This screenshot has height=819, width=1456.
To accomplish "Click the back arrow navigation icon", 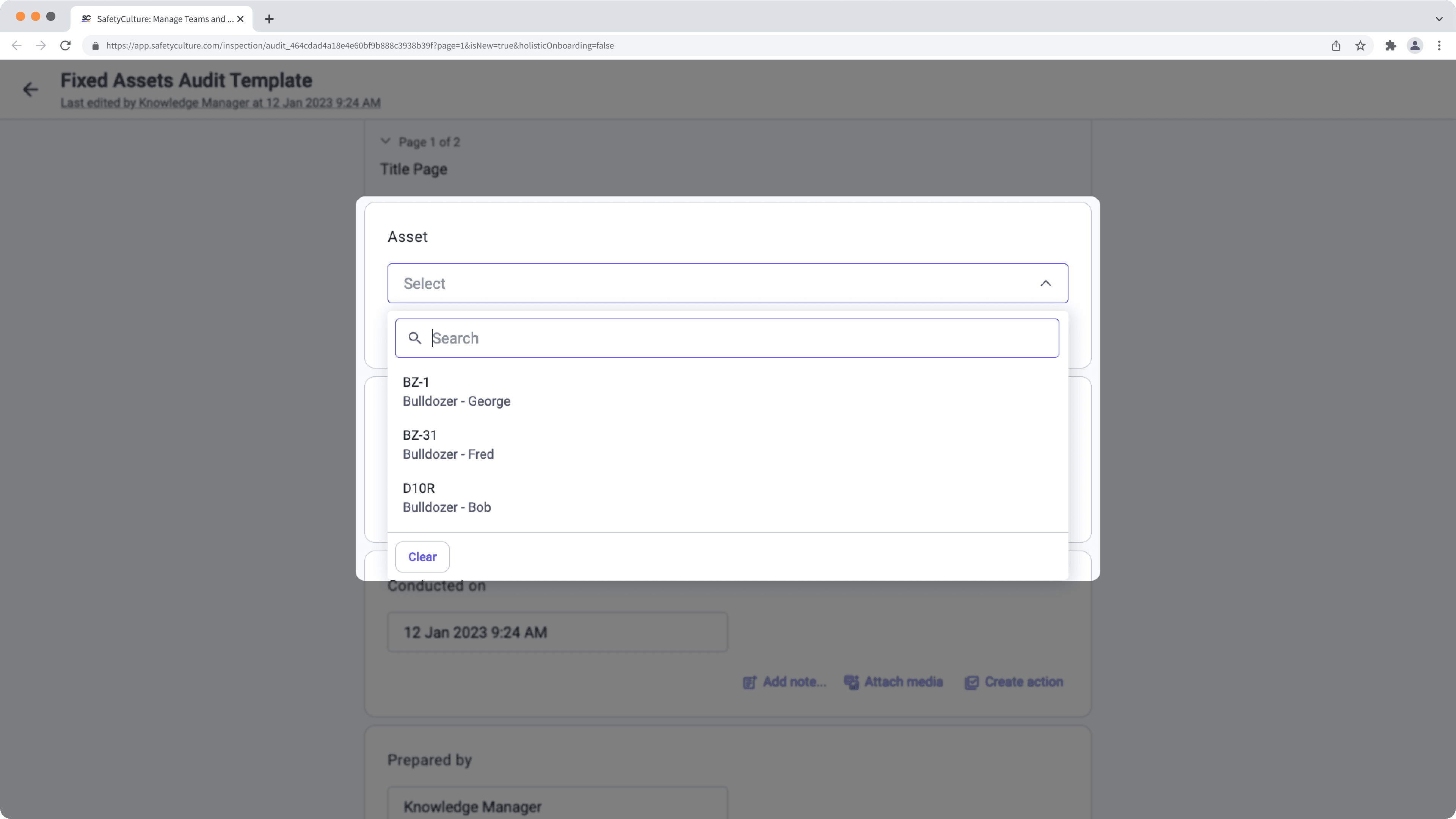I will [30, 89].
